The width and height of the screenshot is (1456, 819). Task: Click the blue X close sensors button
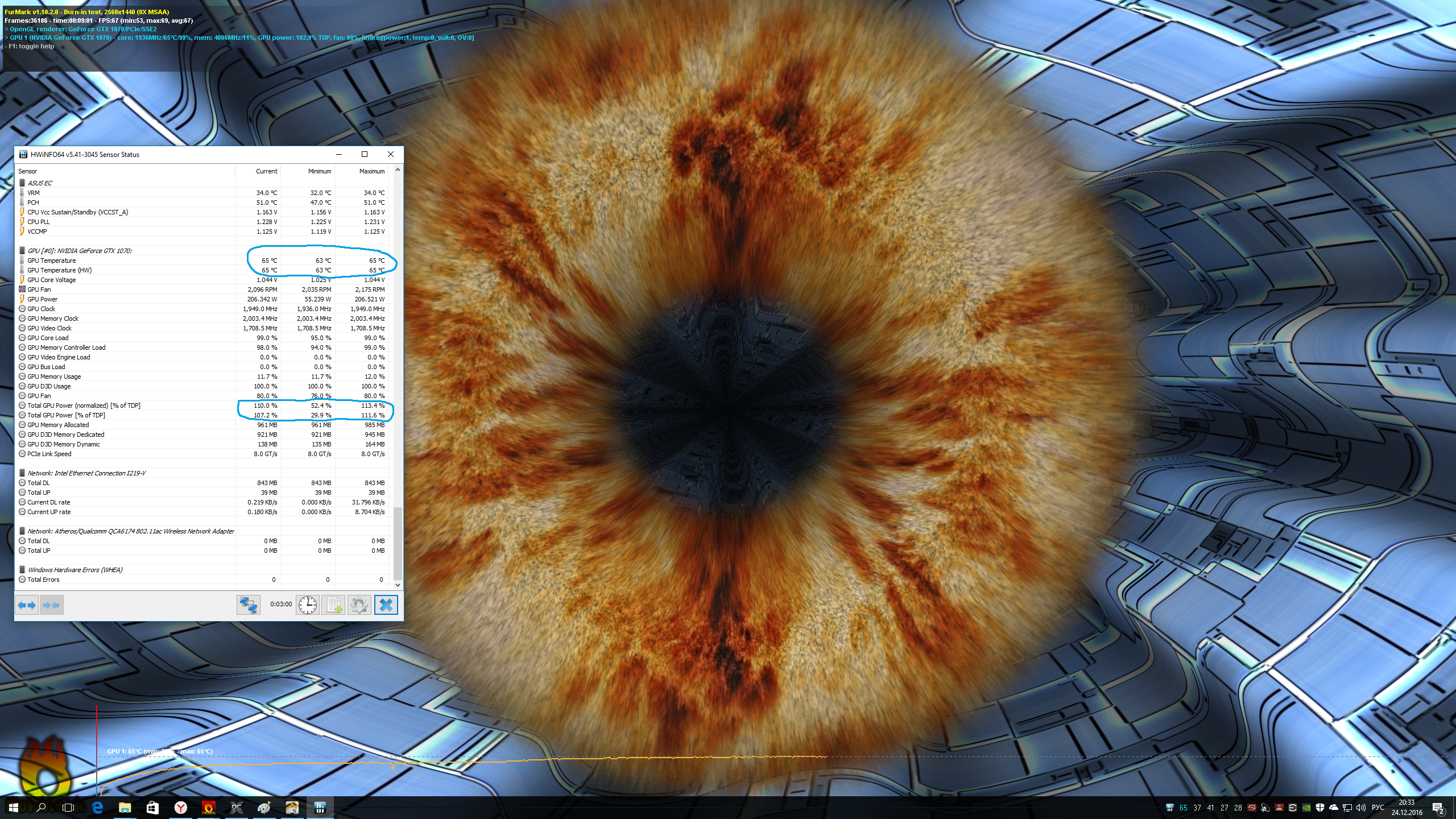tap(386, 605)
